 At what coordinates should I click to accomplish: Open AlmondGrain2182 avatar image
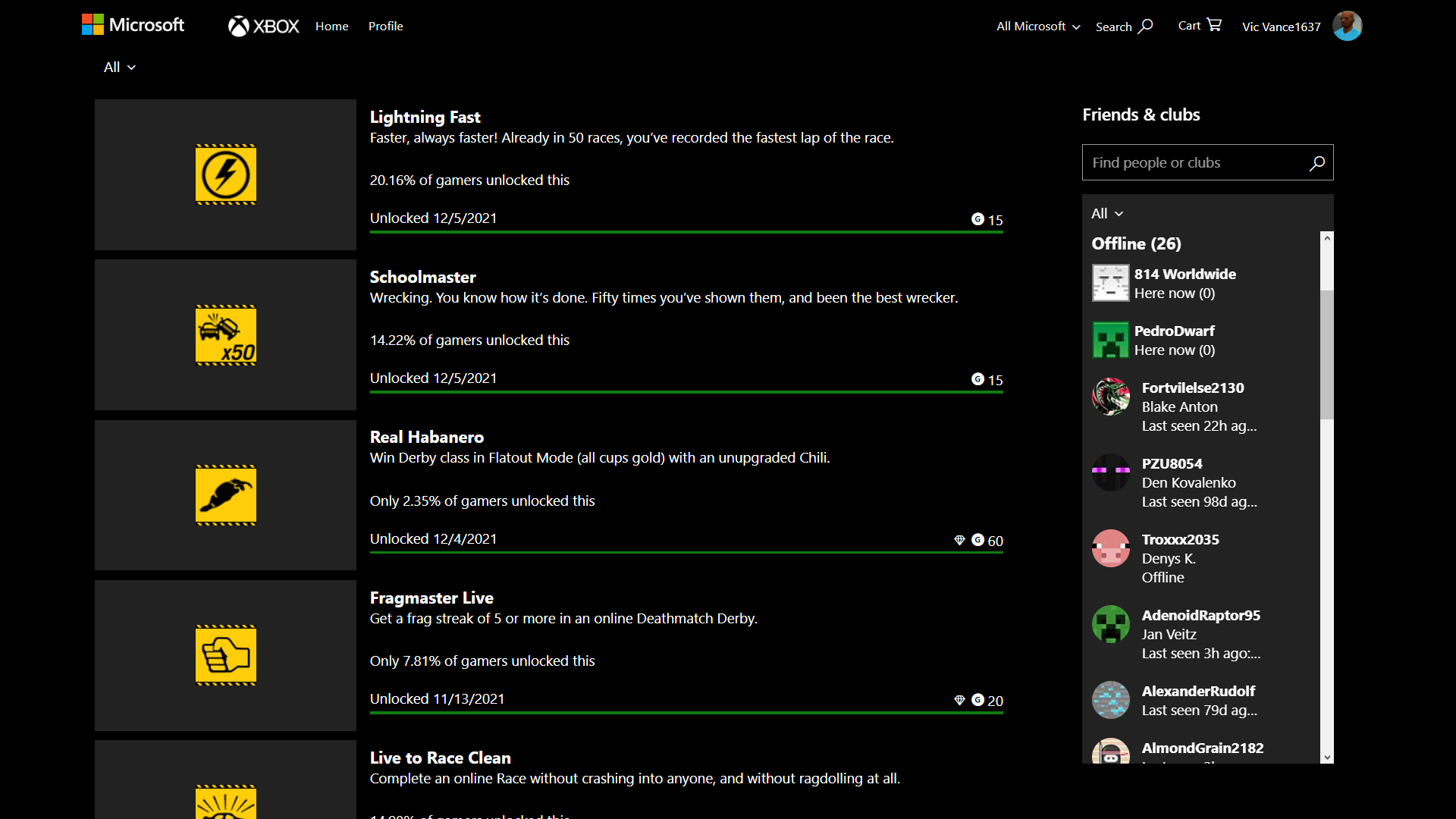tap(1111, 751)
